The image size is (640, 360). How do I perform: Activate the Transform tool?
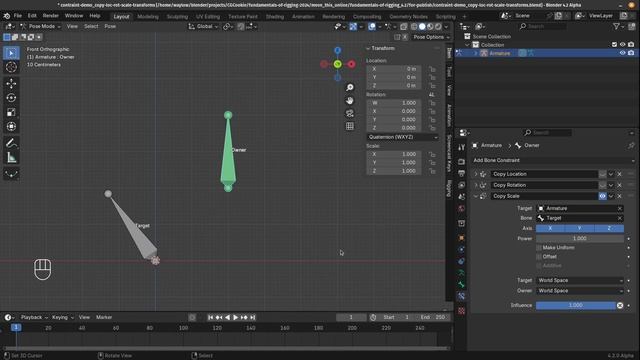click(x=11, y=127)
